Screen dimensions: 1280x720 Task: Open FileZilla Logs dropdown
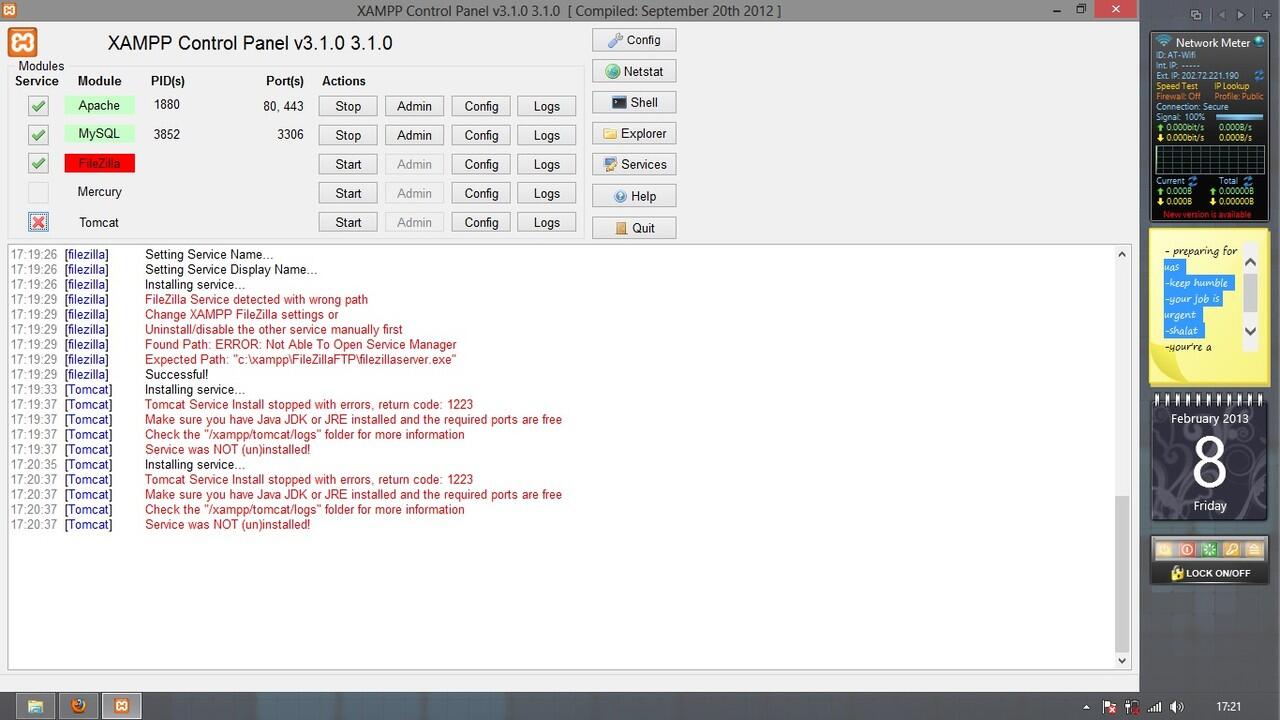tap(546, 164)
